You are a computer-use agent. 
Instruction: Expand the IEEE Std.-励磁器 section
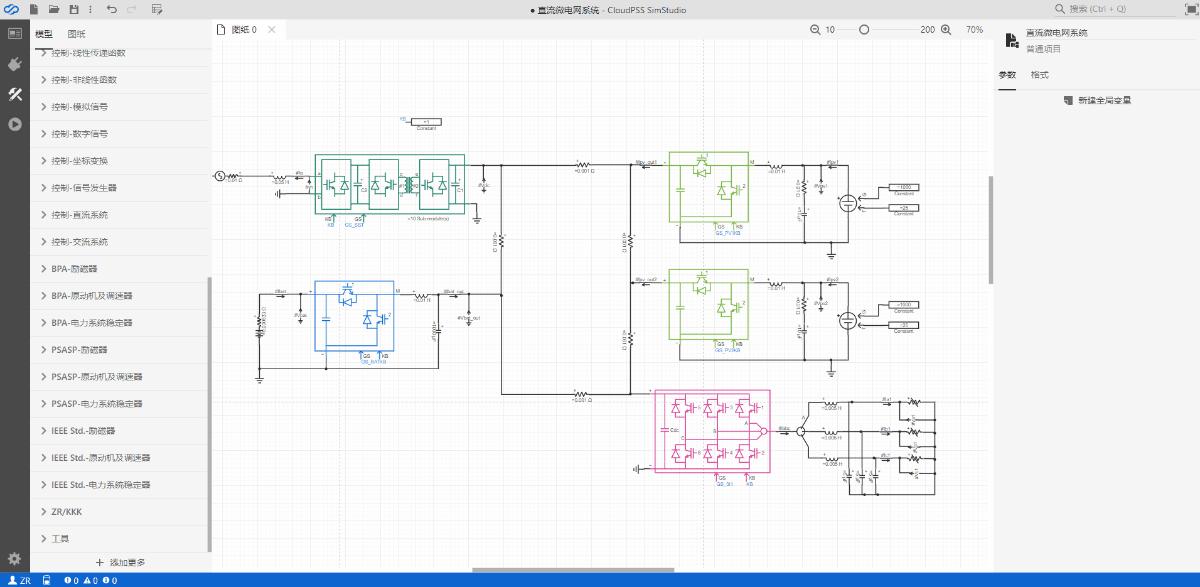[x=85, y=430]
